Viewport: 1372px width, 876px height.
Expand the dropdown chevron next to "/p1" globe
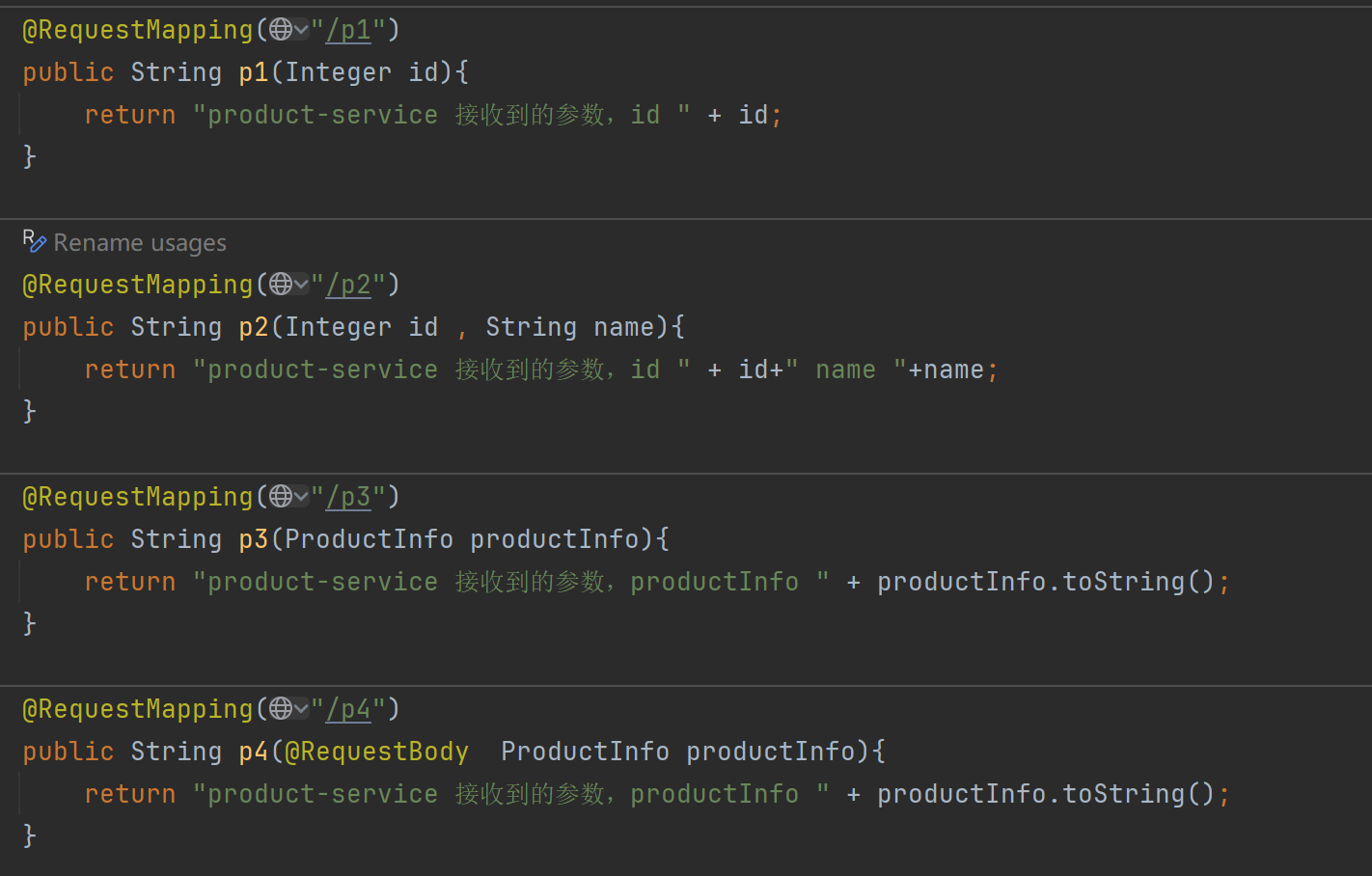click(x=301, y=31)
